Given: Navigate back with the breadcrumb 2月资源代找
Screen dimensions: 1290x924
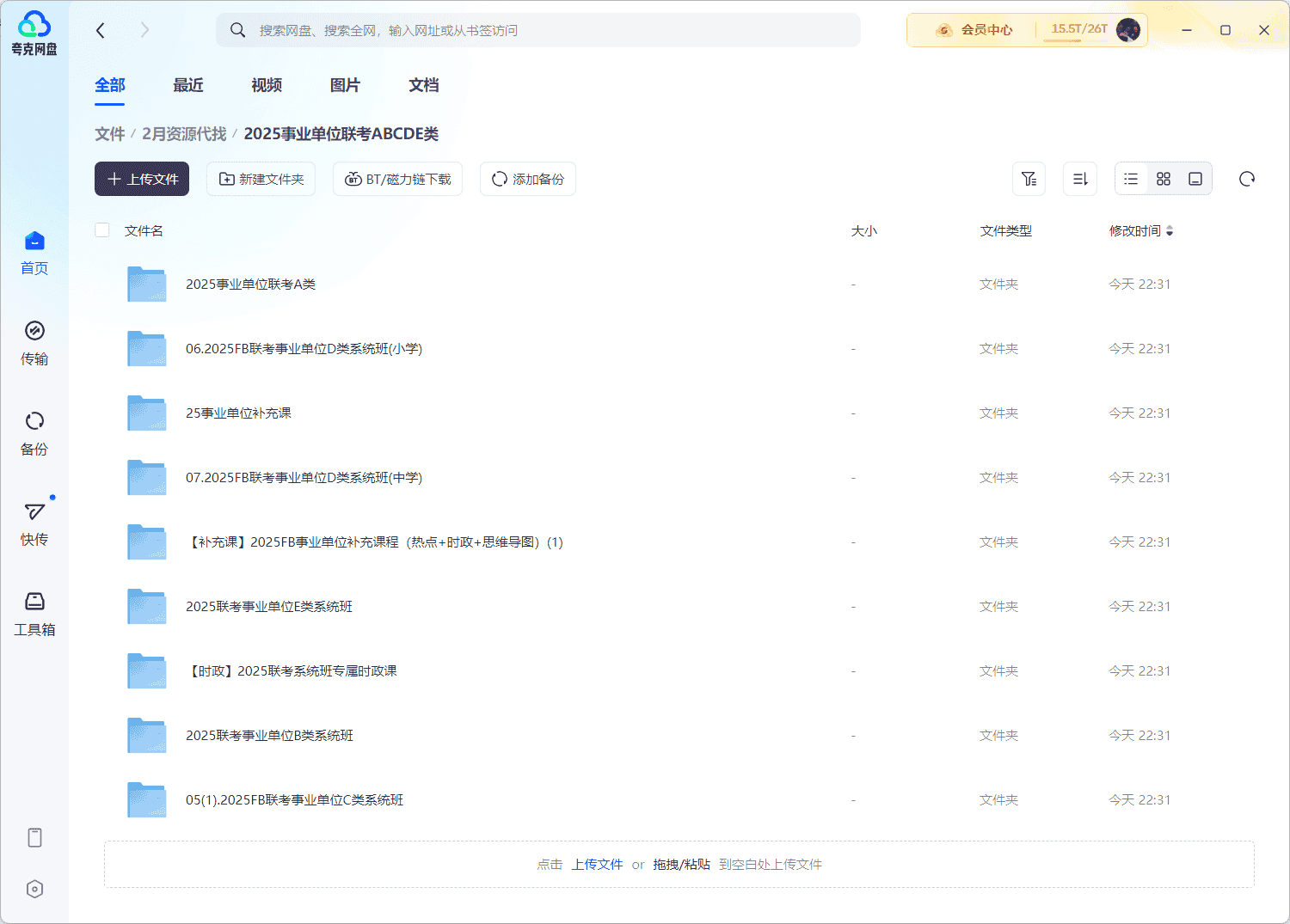Looking at the screenshot, I should (x=184, y=133).
